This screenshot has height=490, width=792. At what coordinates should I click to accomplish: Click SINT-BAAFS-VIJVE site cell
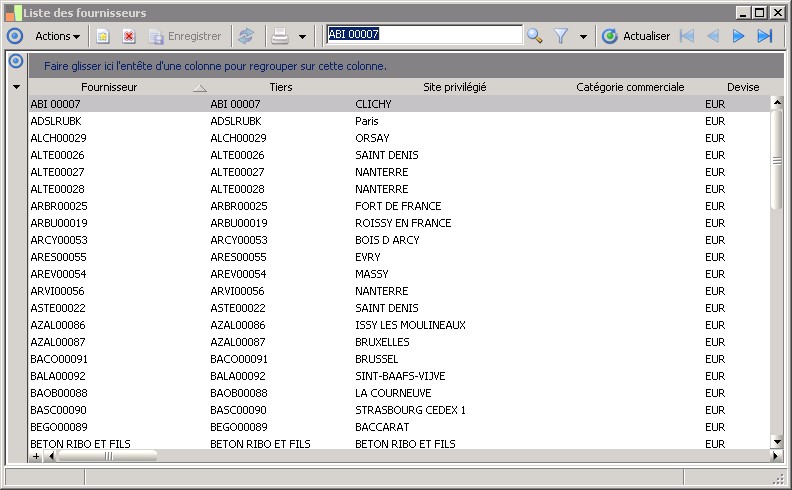400,376
